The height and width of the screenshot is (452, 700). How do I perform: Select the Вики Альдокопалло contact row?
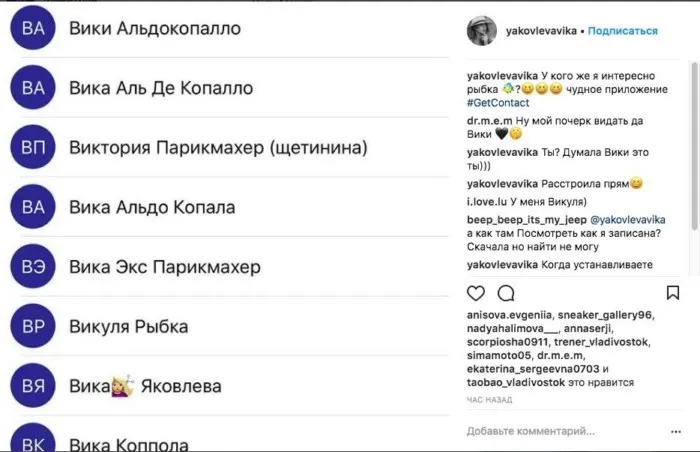[x=155, y=29]
